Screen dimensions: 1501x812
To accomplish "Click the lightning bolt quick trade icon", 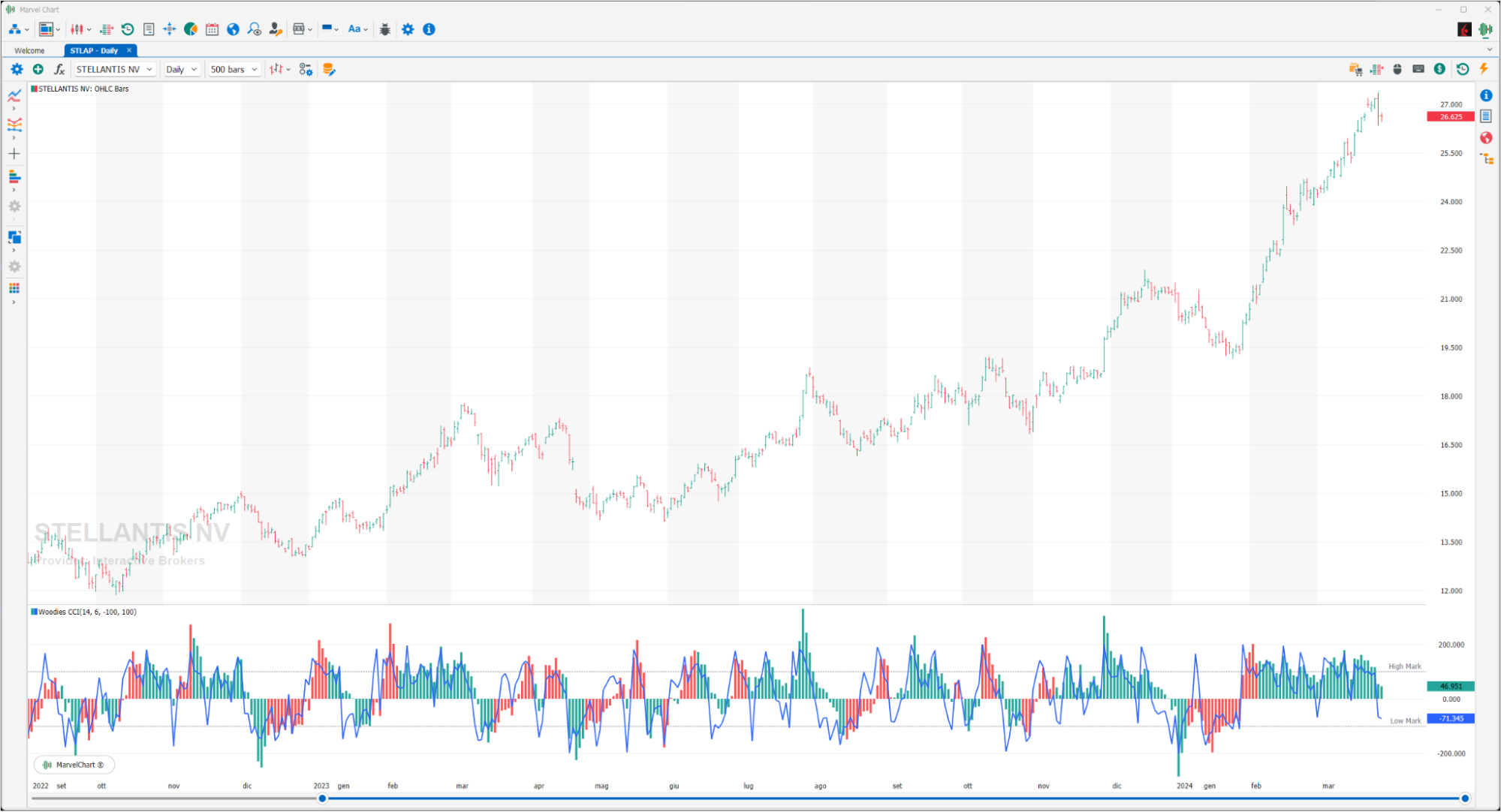I will (x=1484, y=69).
